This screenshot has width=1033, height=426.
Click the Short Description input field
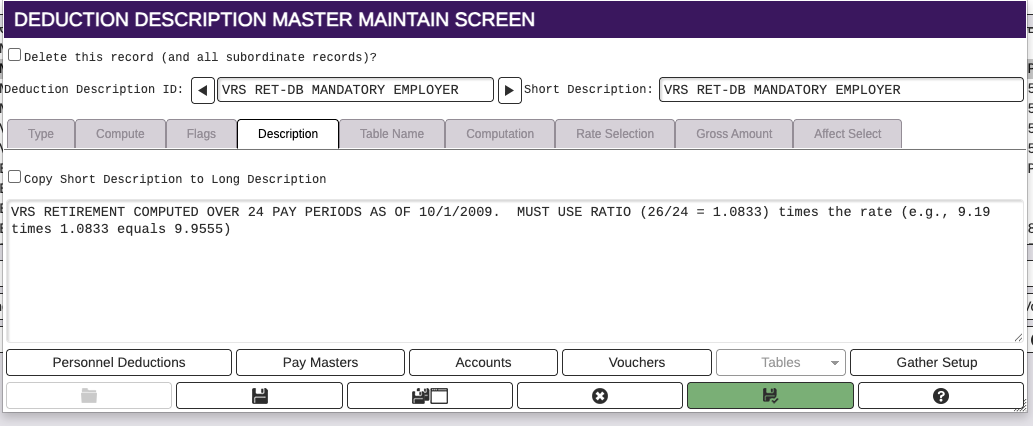(841, 90)
